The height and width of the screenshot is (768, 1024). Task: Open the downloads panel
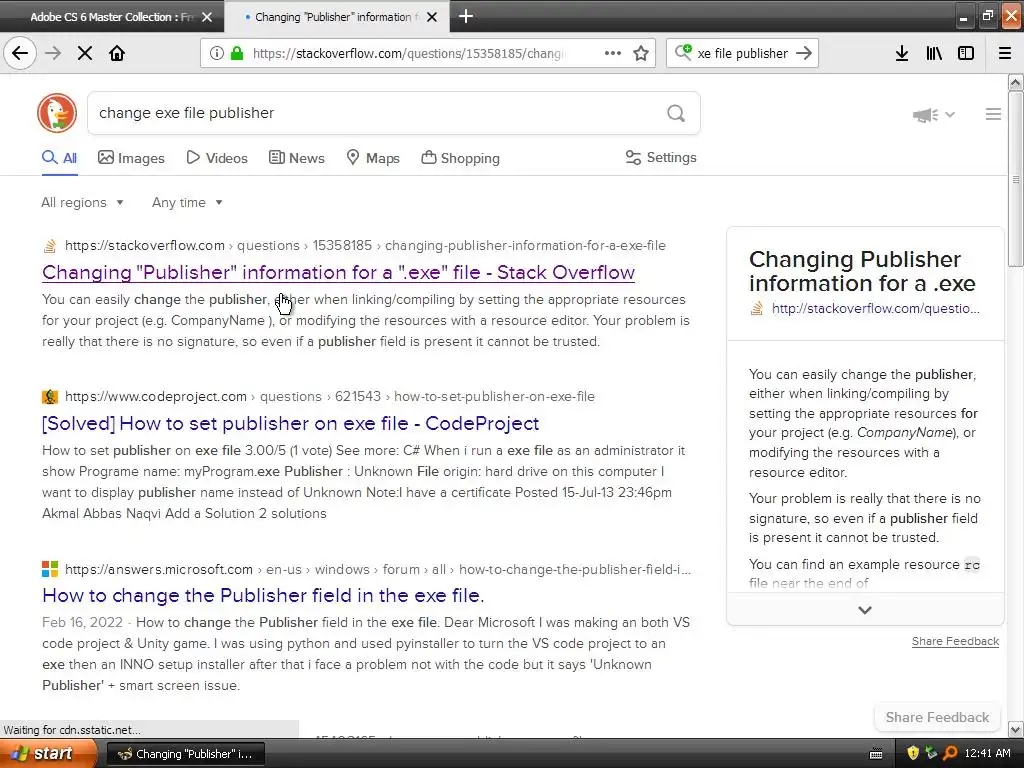click(x=902, y=53)
